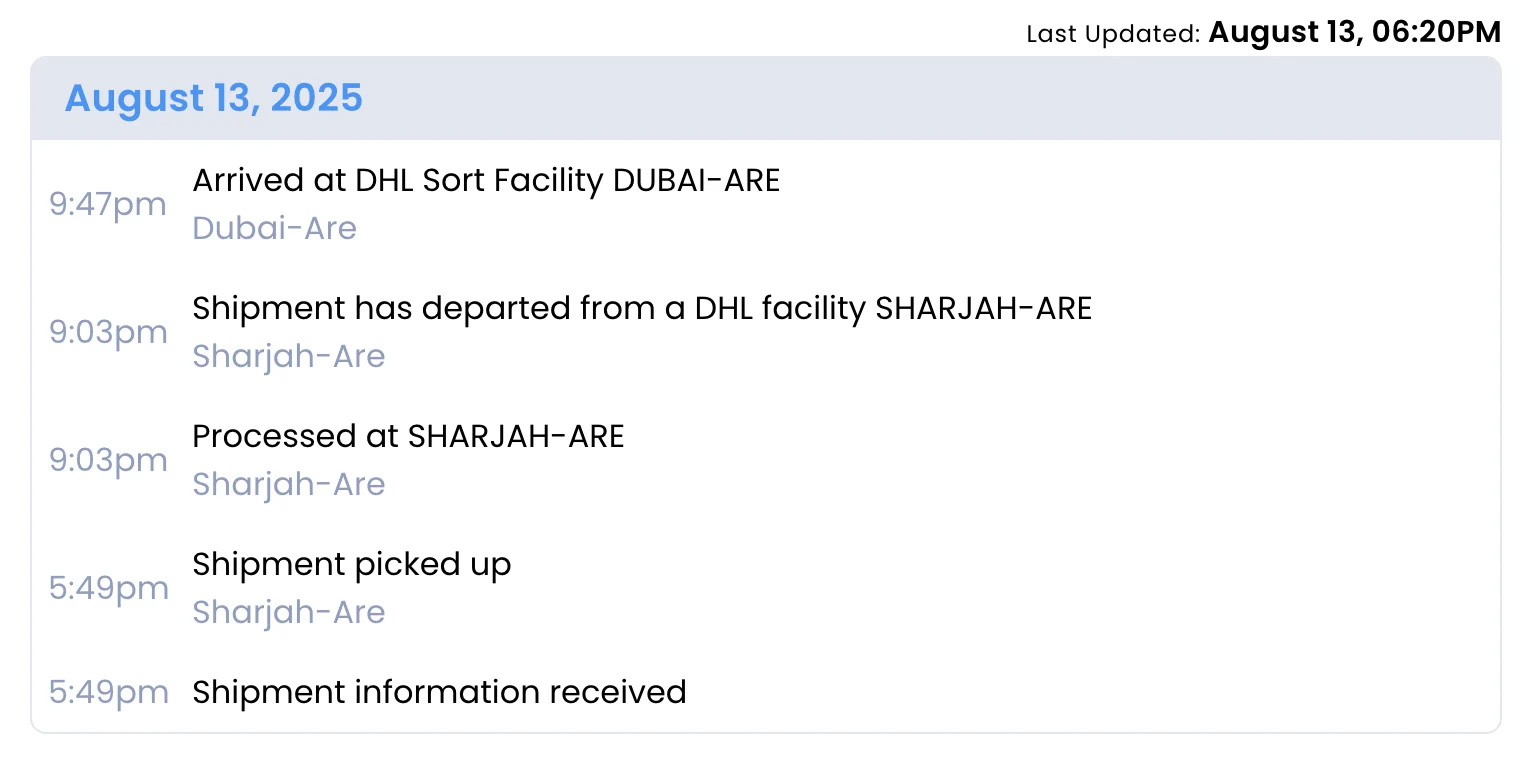Select 'Sharjah-Are' location under 'Shipment picked up'
The image size is (1524, 758).
(288, 613)
